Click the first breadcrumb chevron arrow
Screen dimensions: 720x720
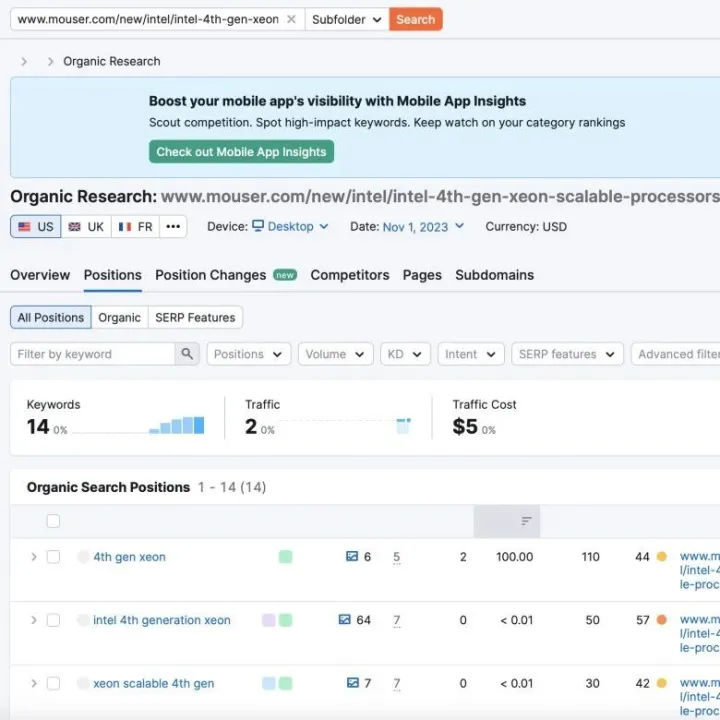pos(24,62)
